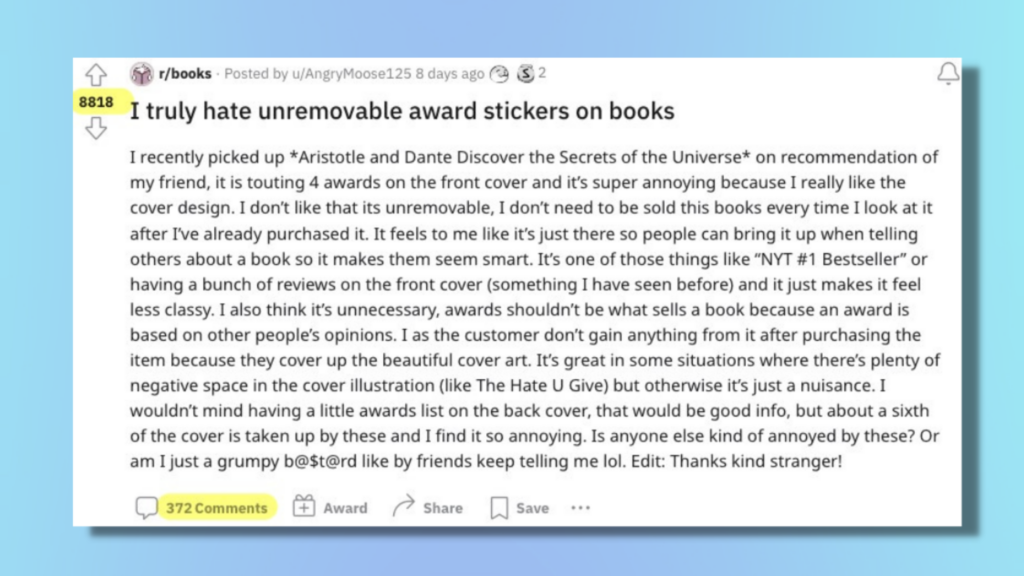This screenshot has width=1024, height=576.
Task: Click the gift box Award icon
Action: pyautogui.click(x=304, y=506)
